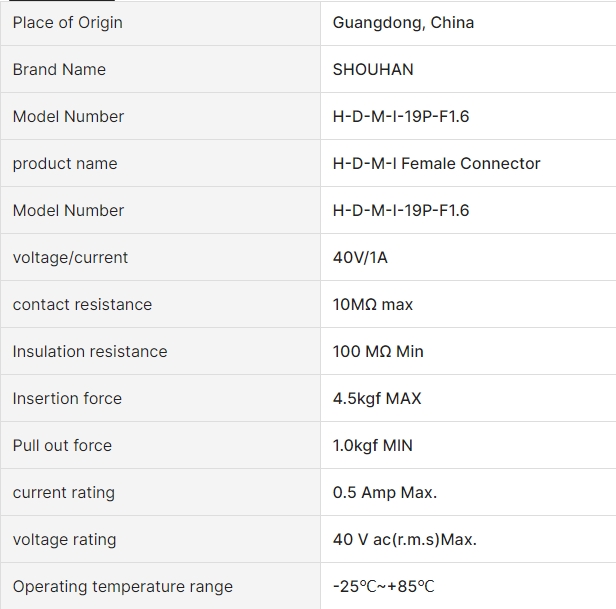Select the '-25℃~+85℃' temperature range value
Image resolution: width=616 pixels, height=609 pixels.
pos(383,587)
